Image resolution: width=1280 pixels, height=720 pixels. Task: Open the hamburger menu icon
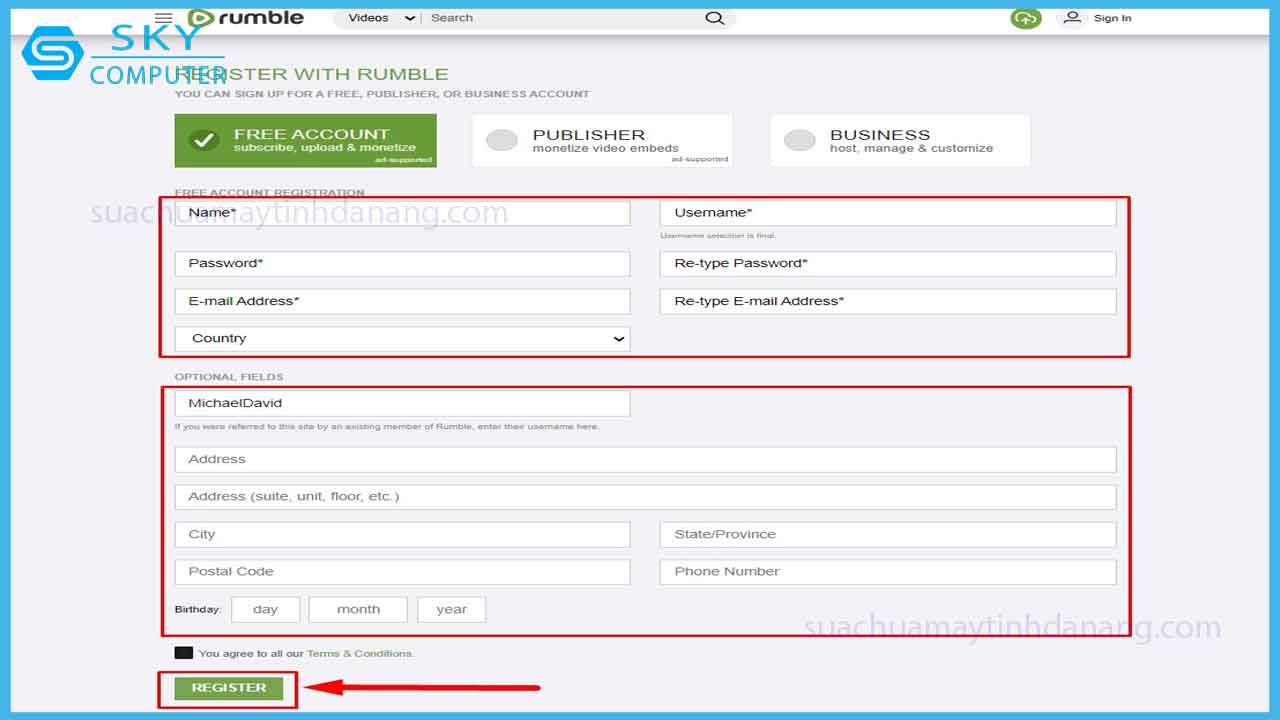[164, 18]
